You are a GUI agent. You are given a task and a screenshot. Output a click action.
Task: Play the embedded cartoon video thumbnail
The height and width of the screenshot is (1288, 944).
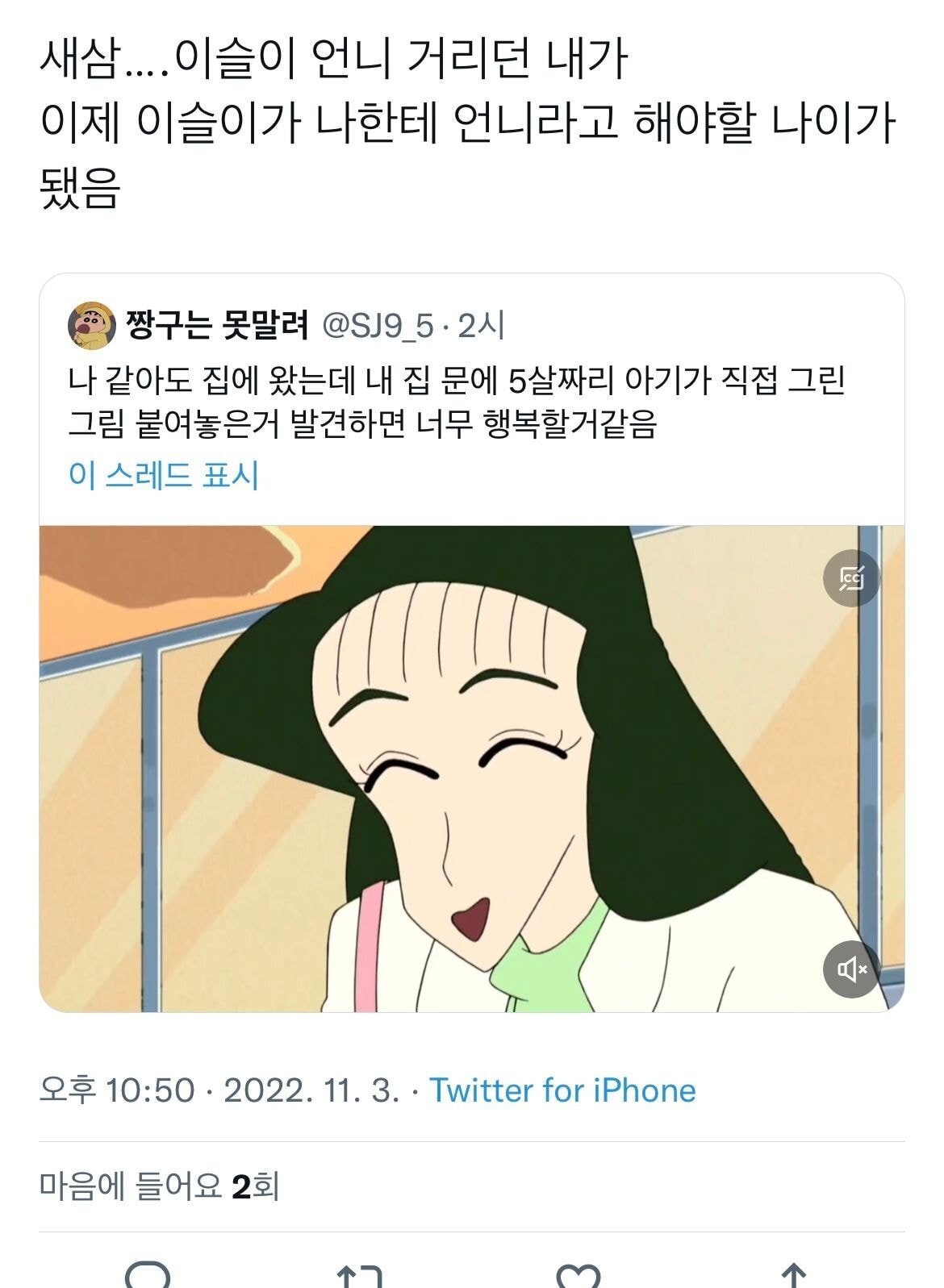[x=472, y=769]
